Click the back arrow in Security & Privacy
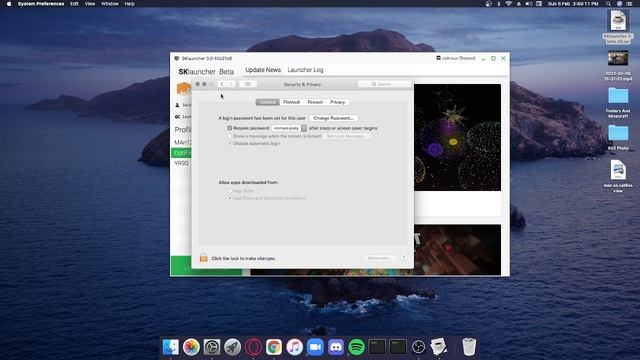Viewport: 640px width, 360px height. (x=221, y=84)
